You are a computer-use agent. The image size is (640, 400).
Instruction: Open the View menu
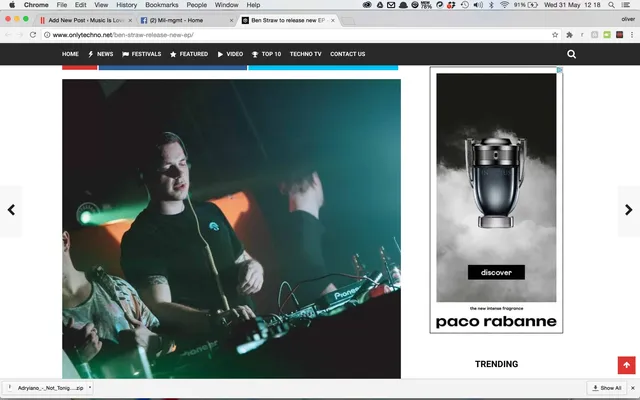pyautogui.click(x=101, y=5)
